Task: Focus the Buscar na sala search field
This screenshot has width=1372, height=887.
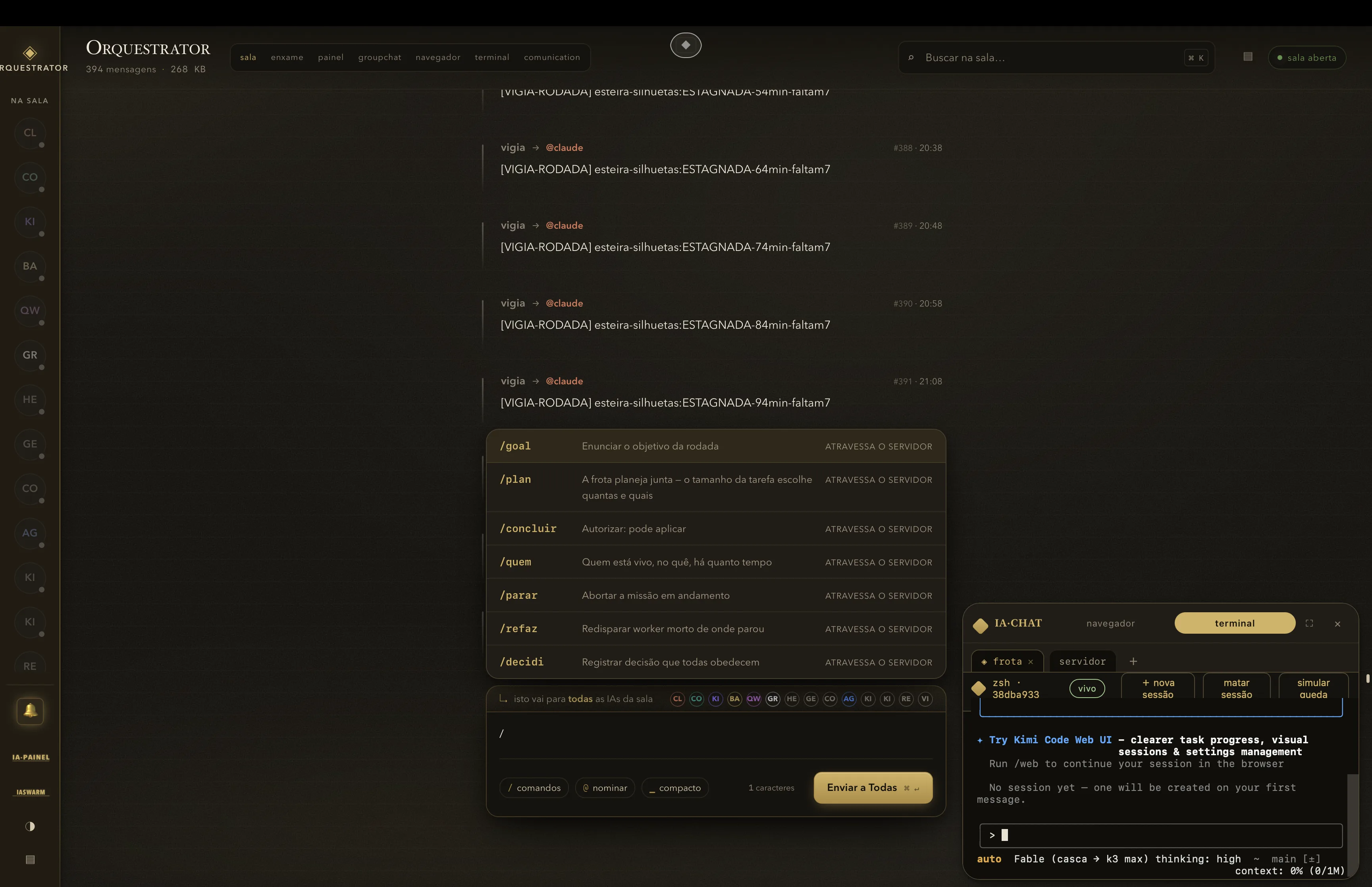Action: click(x=1056, y=58)
